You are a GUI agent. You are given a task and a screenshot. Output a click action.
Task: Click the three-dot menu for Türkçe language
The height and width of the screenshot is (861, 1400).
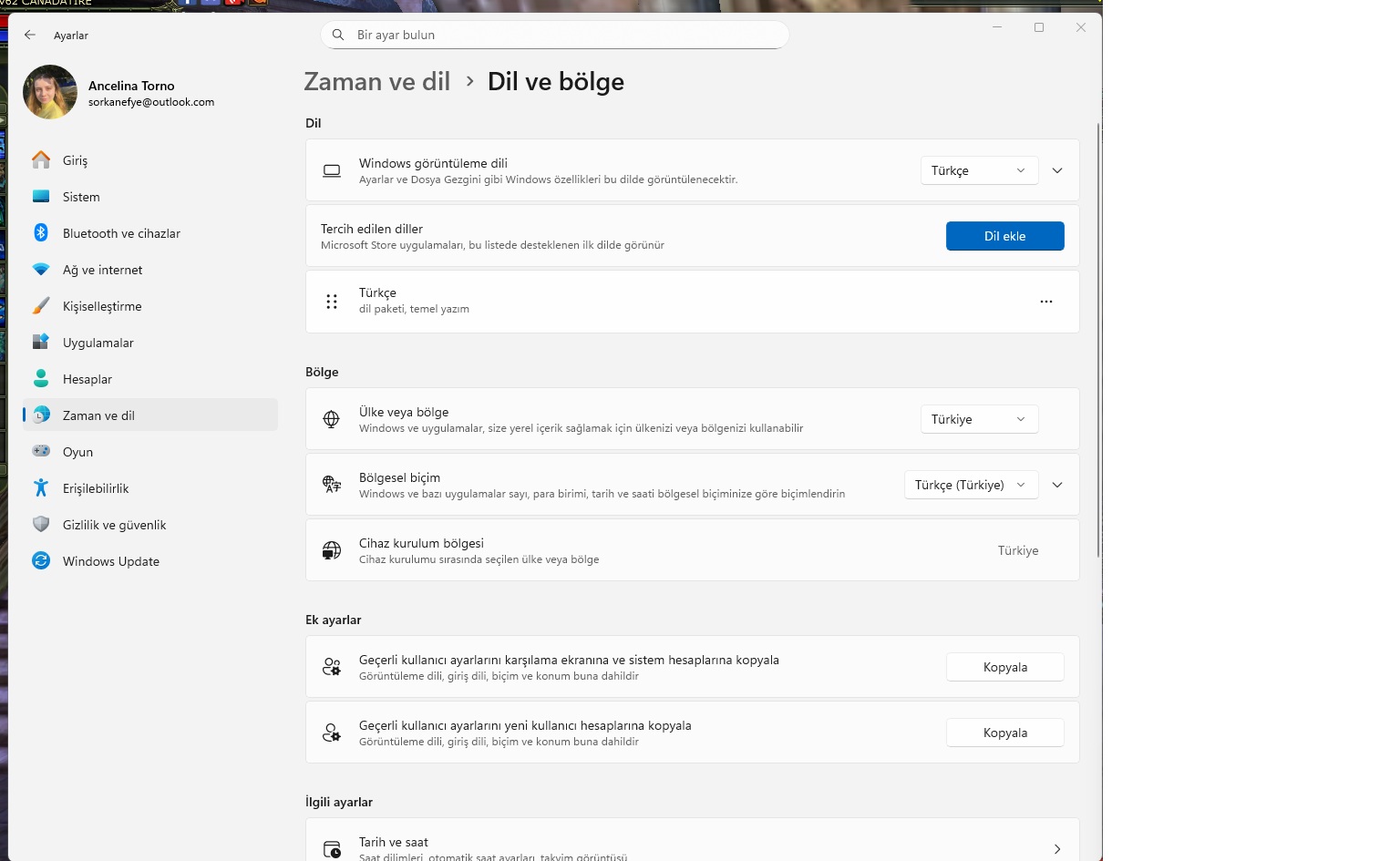[x=1046, y=302]
